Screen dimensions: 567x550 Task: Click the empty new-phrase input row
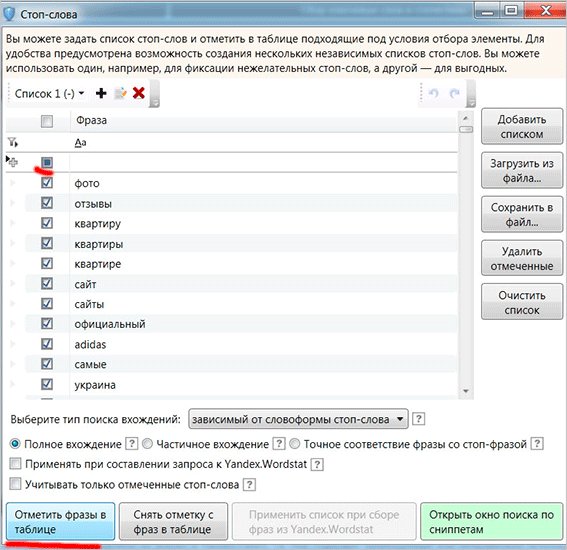pos(264,162)
